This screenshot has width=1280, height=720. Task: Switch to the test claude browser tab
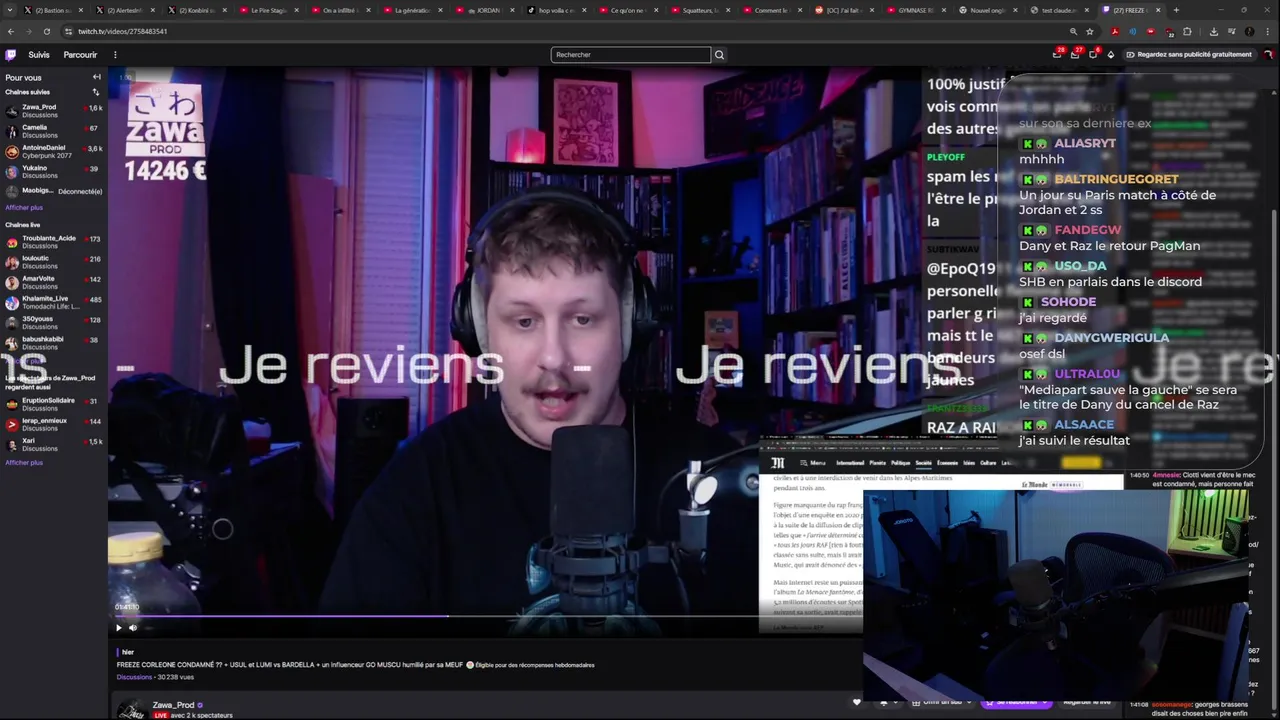coord(1060,10)
